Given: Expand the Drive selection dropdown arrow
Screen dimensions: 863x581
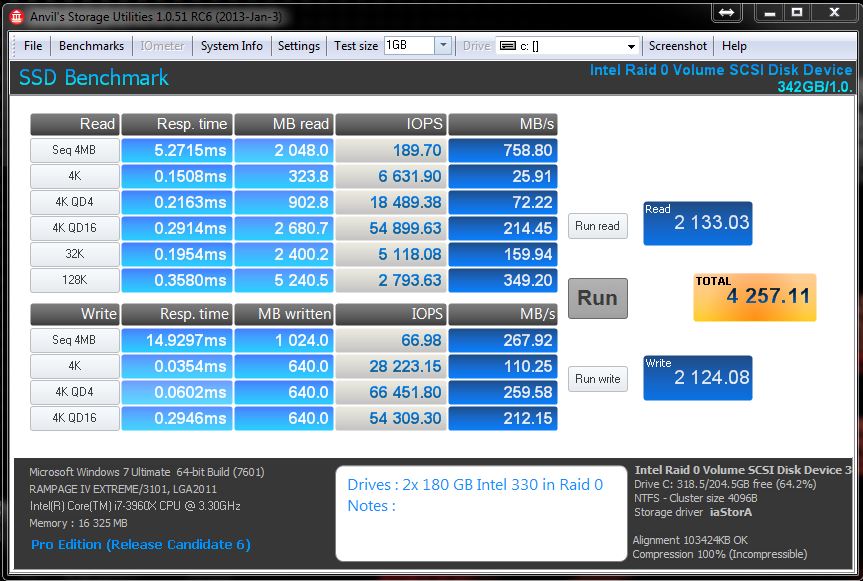Looking at the screenshot, I should coord(631,46).
